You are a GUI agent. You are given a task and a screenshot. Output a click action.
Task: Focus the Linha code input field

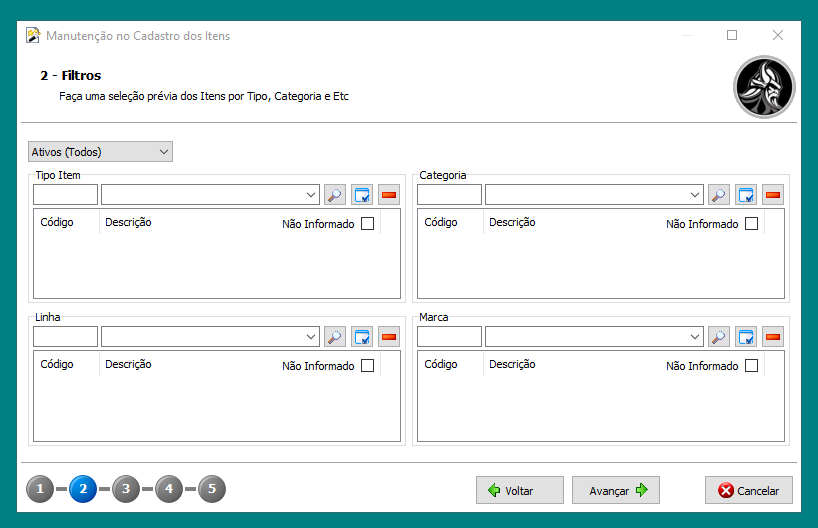[65, 337]
